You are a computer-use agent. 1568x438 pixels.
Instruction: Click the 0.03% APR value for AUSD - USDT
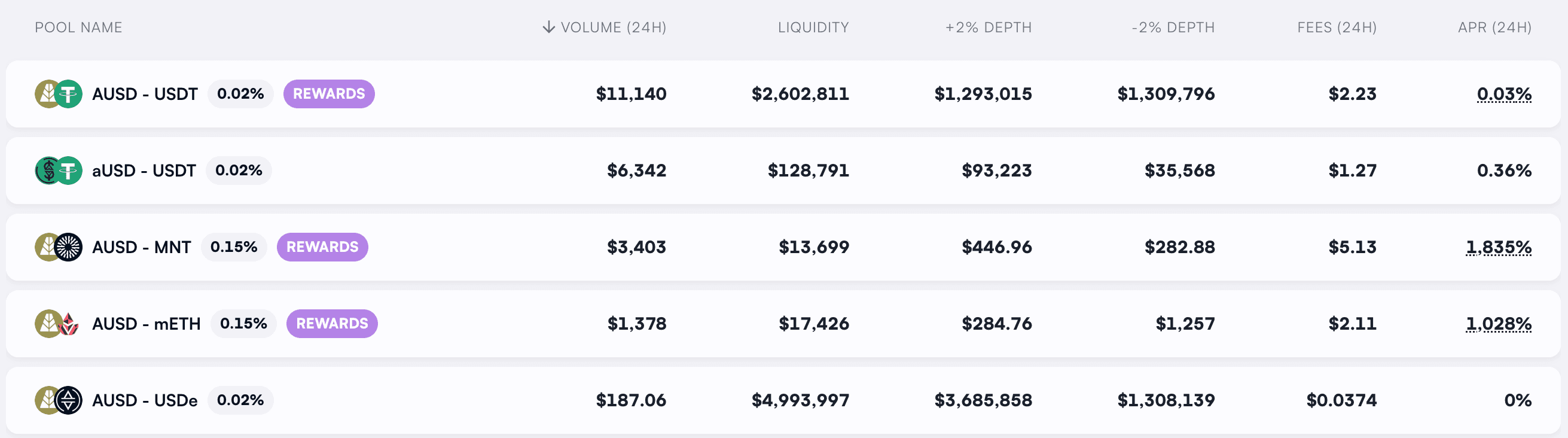(1503, 94)
